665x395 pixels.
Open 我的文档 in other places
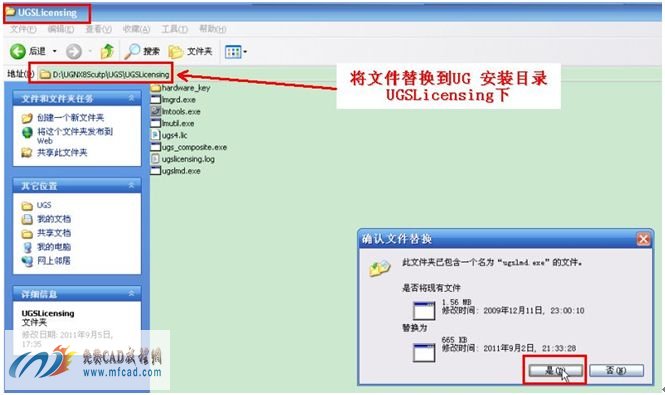coord(54,219)
